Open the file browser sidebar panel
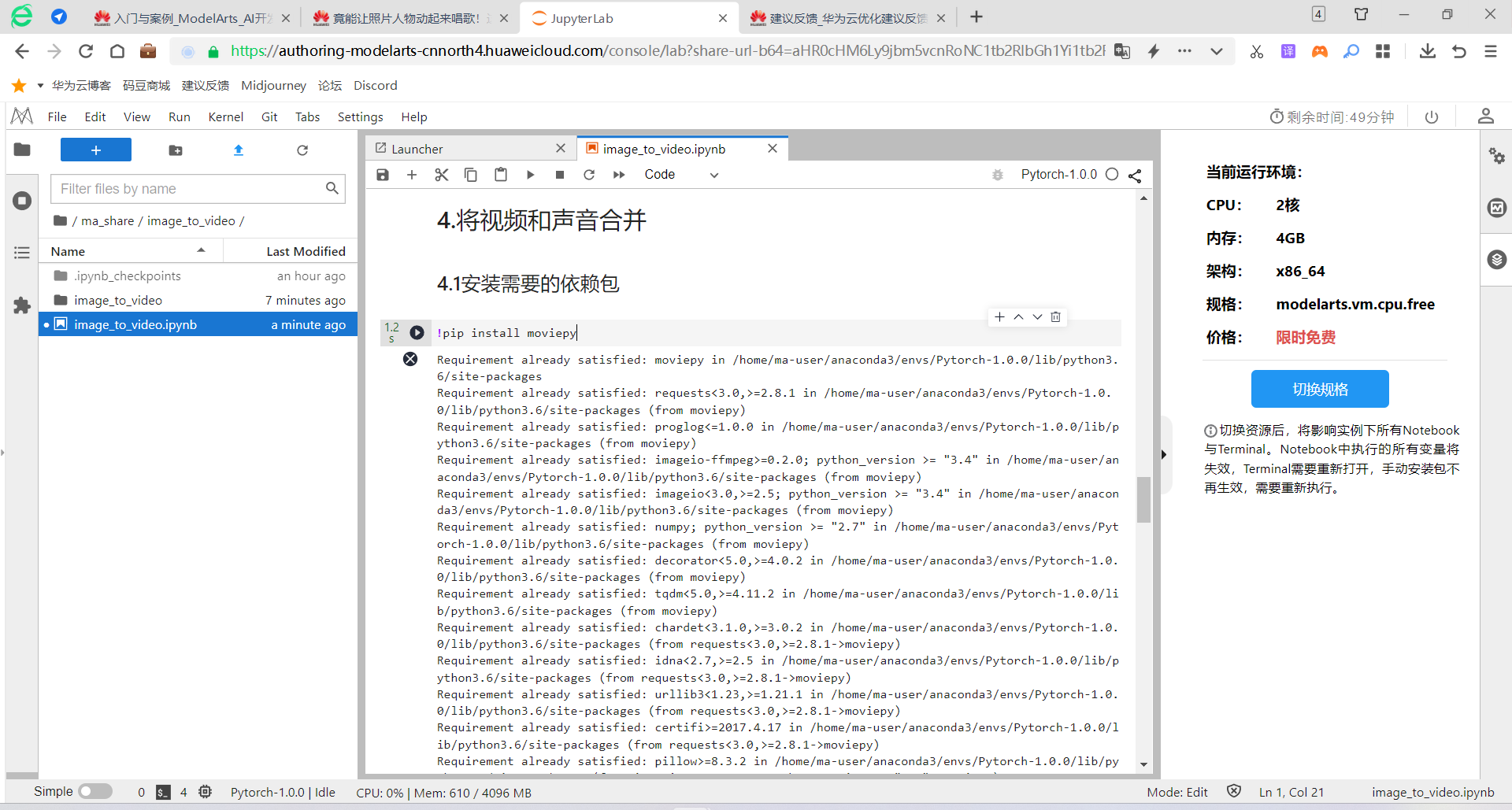Screen dimensions: 1512x810 [x=22, y=150]
